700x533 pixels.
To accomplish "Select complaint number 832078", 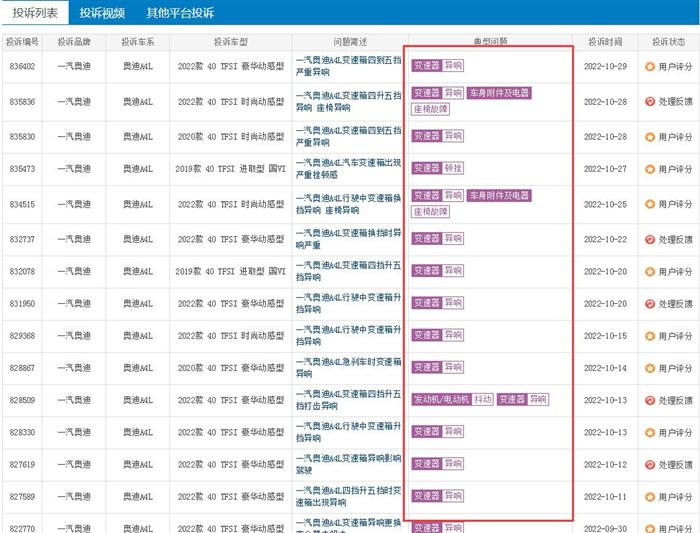I will [x=22, y=272].
